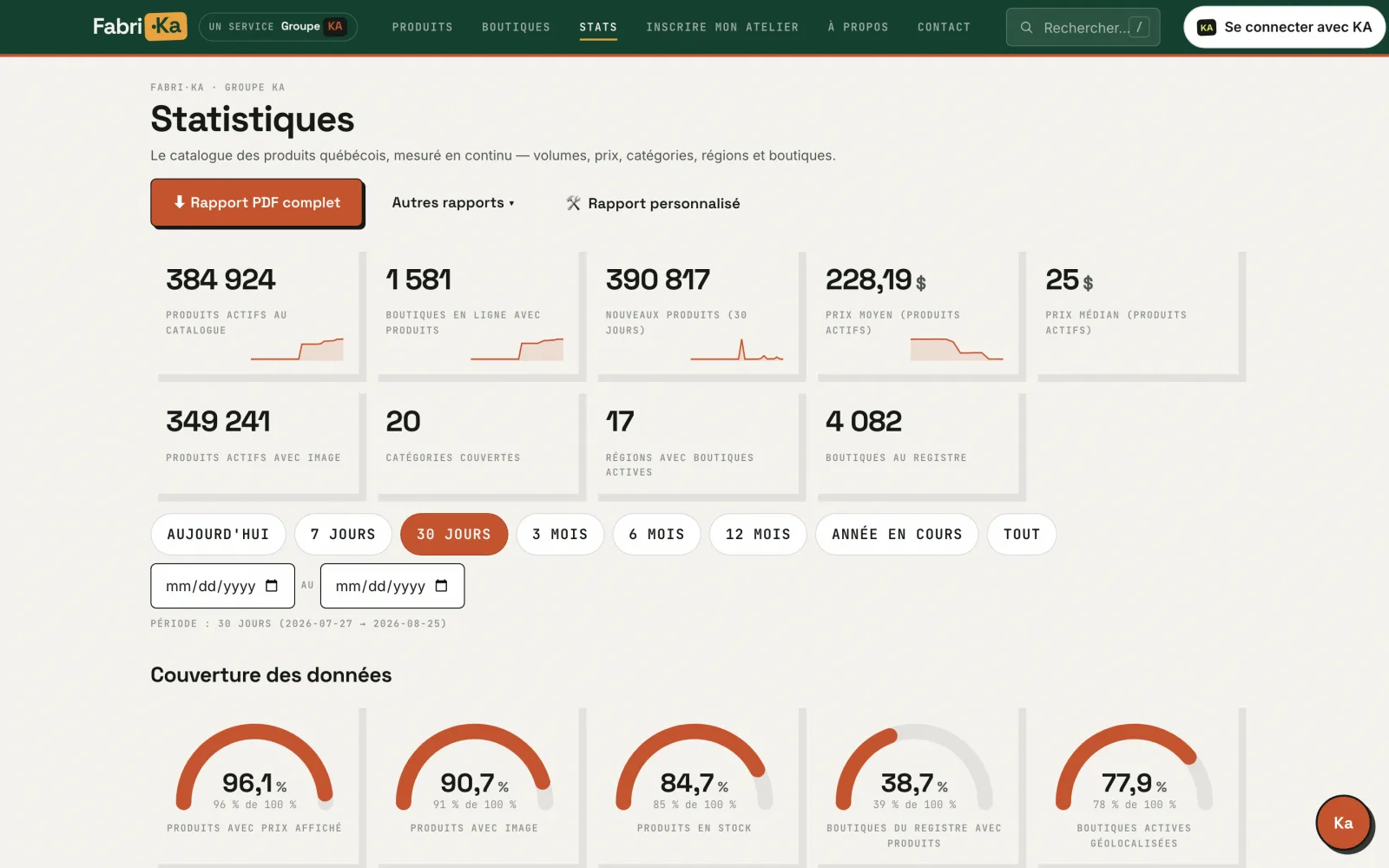This screenshot has width=1389, height=868.
Task: Select the Tout period filter
Action: pos(1022,534)
